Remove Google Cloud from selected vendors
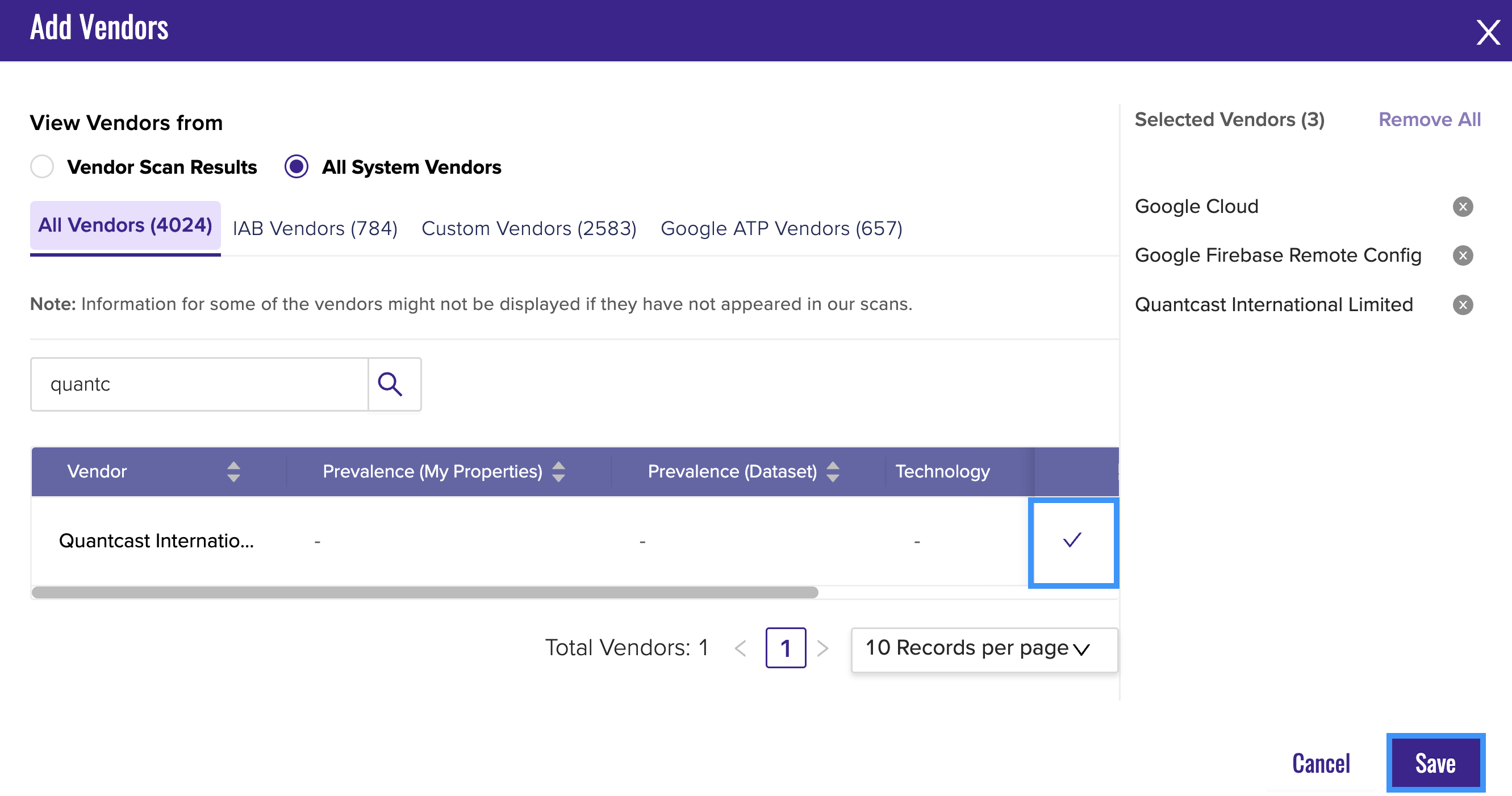This screenshot has width=1512, height=796. [x=1463, y=207]
